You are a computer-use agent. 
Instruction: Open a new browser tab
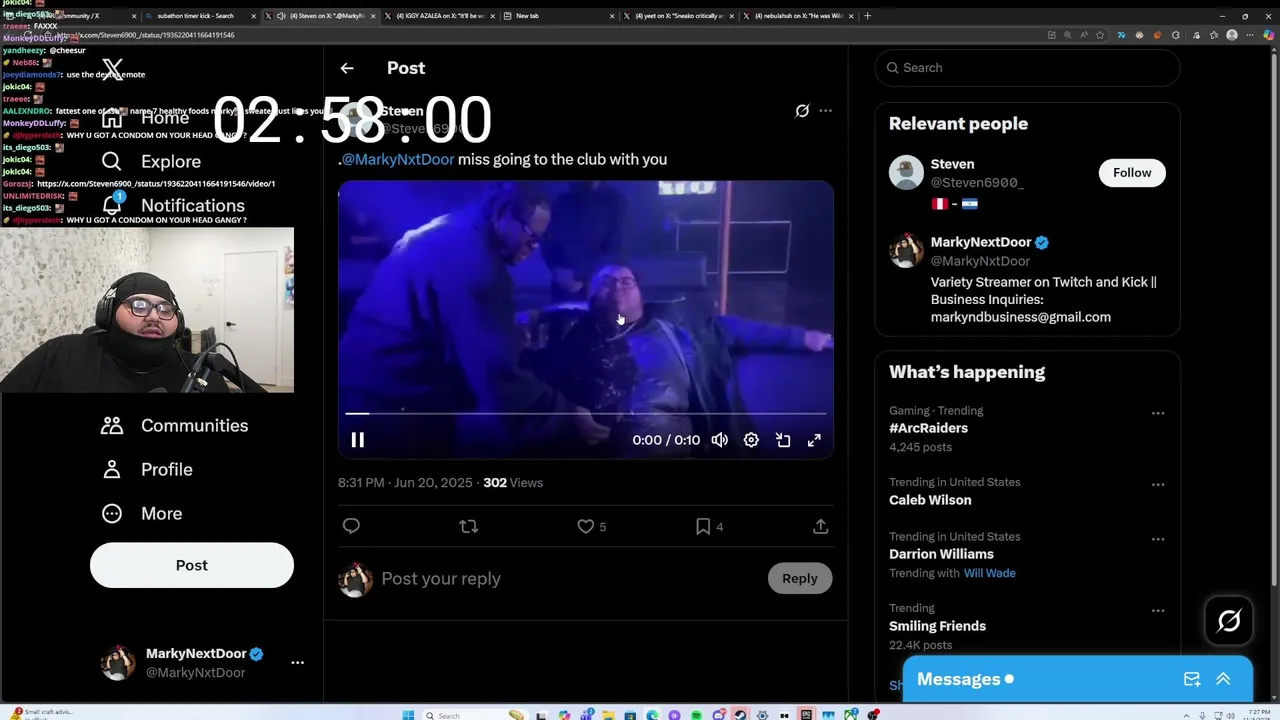pyautogui.click(x=867, y=16)
